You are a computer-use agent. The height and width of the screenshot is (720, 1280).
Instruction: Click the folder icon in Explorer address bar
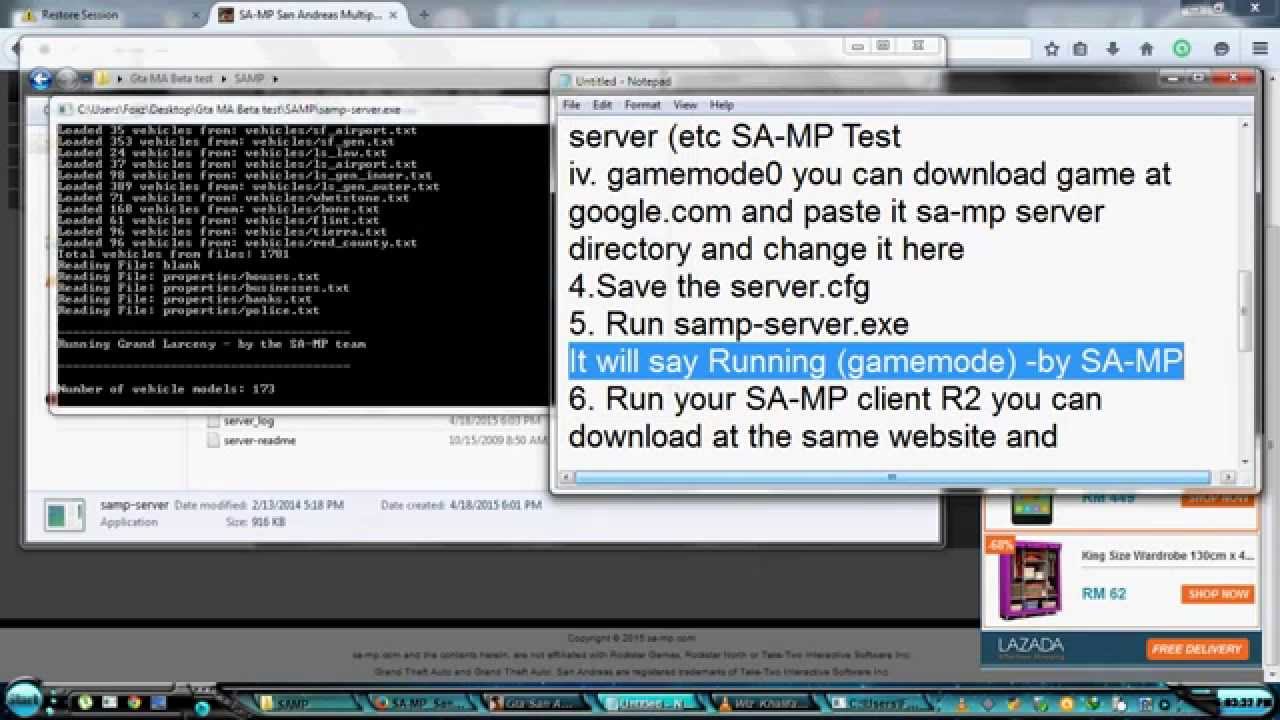103,78
